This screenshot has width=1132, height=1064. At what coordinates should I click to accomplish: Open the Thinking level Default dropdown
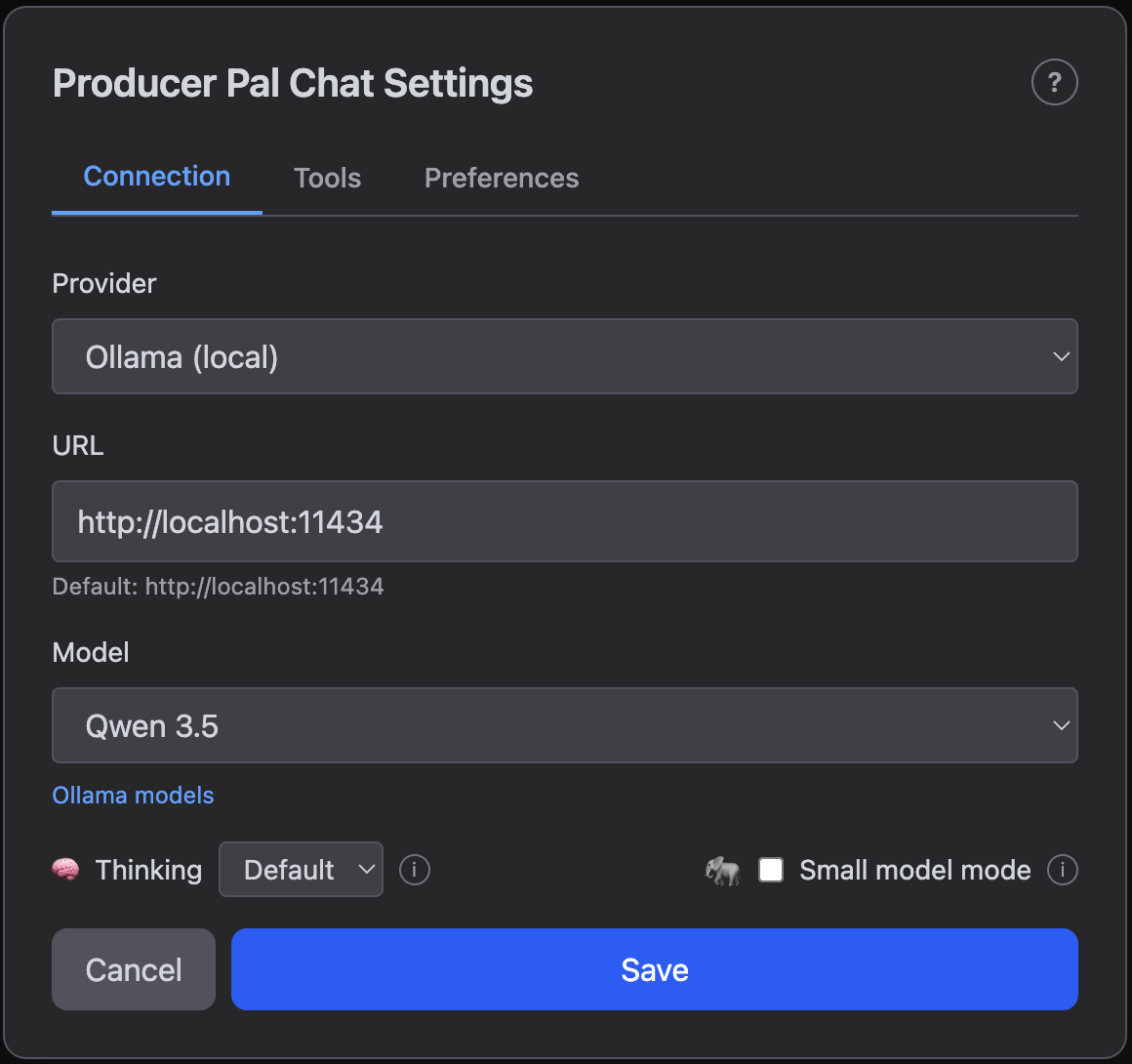(x=301, y=870)
